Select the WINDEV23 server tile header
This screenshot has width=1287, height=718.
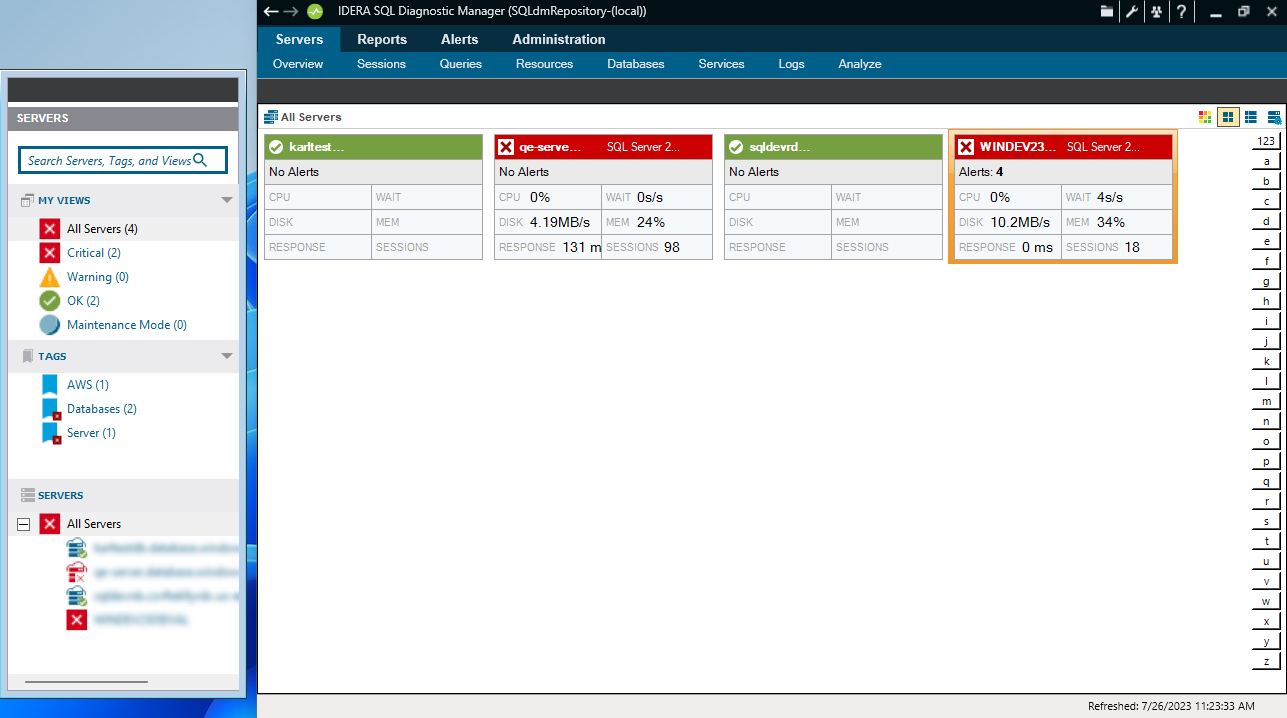pyautogui.click(x=1062, y=147)
